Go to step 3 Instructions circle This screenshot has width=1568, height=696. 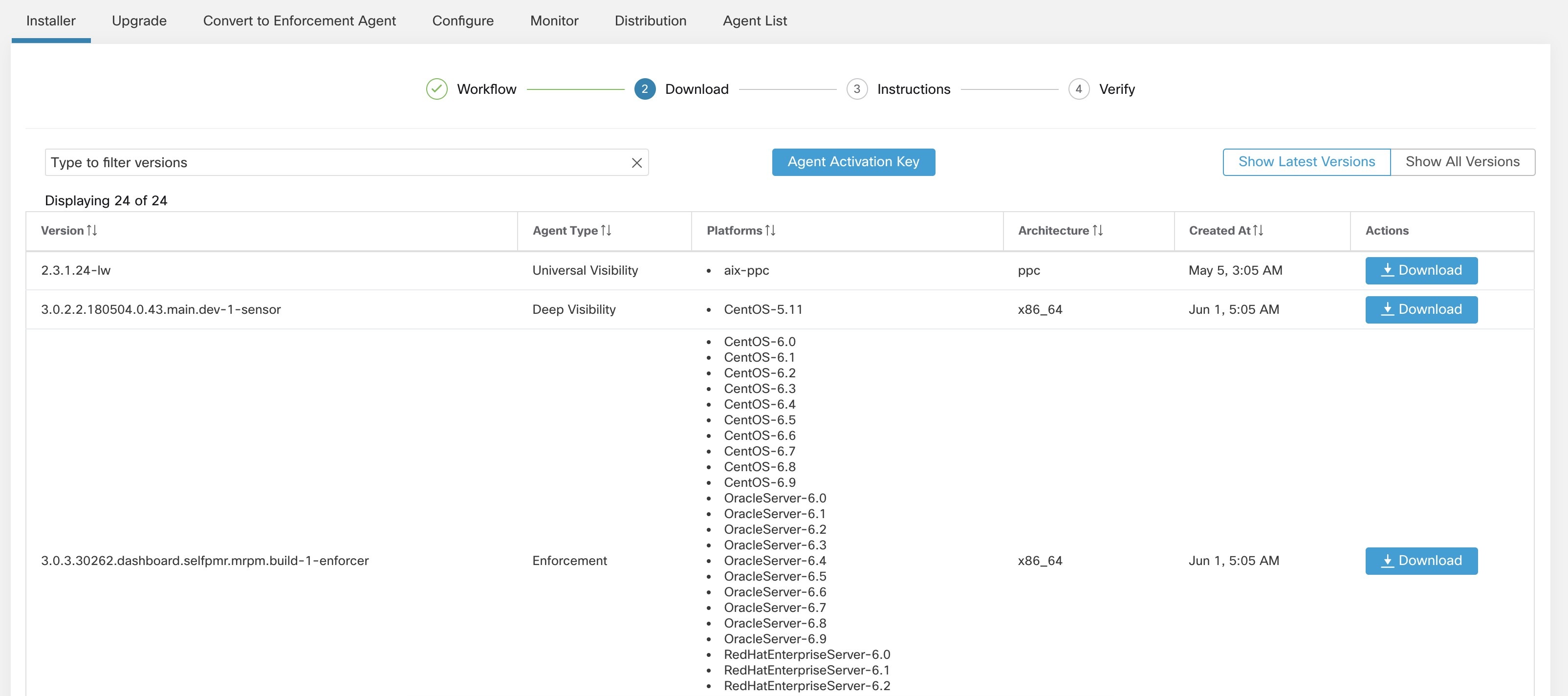click(x=856, y=89)
